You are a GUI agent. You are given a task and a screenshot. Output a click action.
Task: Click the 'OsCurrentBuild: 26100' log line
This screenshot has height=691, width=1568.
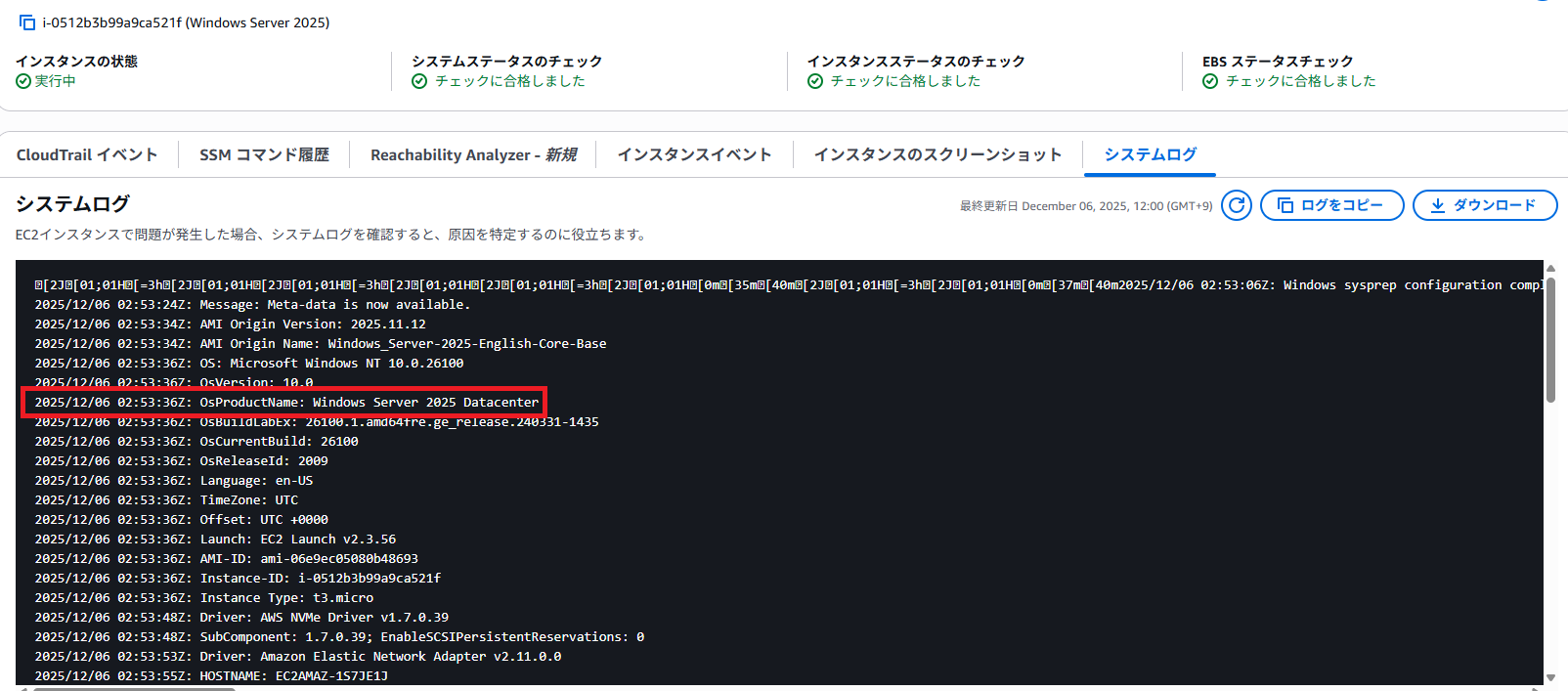[x=196, y=442]
